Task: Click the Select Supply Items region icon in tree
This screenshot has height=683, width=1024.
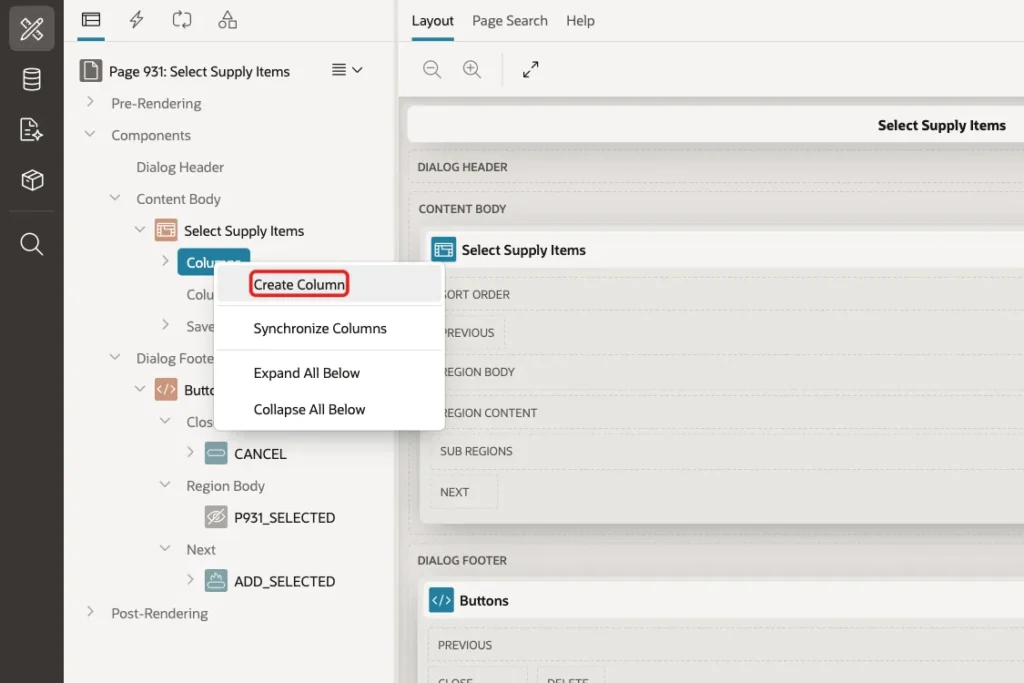Action: click(166, 230)
